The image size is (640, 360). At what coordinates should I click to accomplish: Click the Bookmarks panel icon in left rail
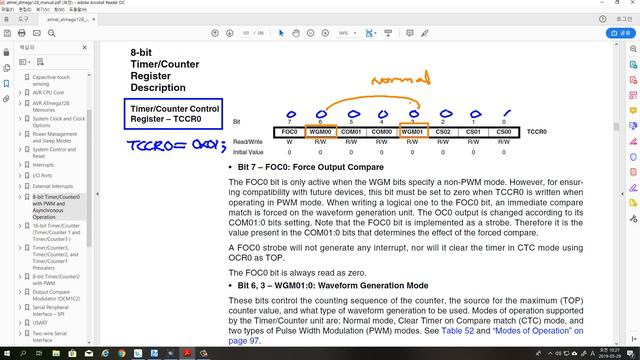coord(6,83)
